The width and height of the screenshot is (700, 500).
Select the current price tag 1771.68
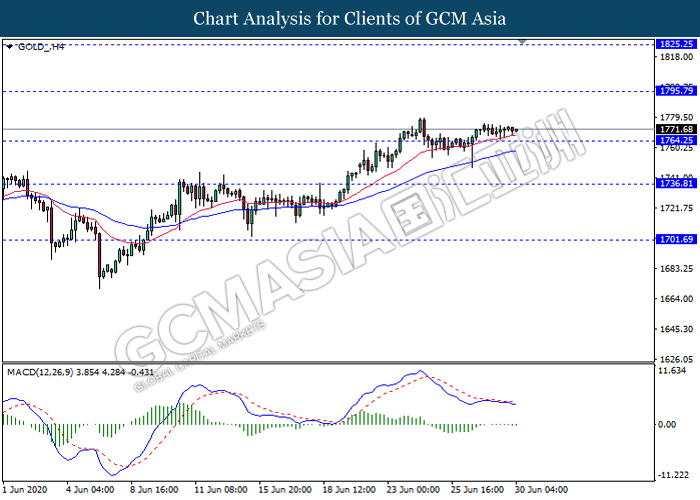click(x=676, y=129)
